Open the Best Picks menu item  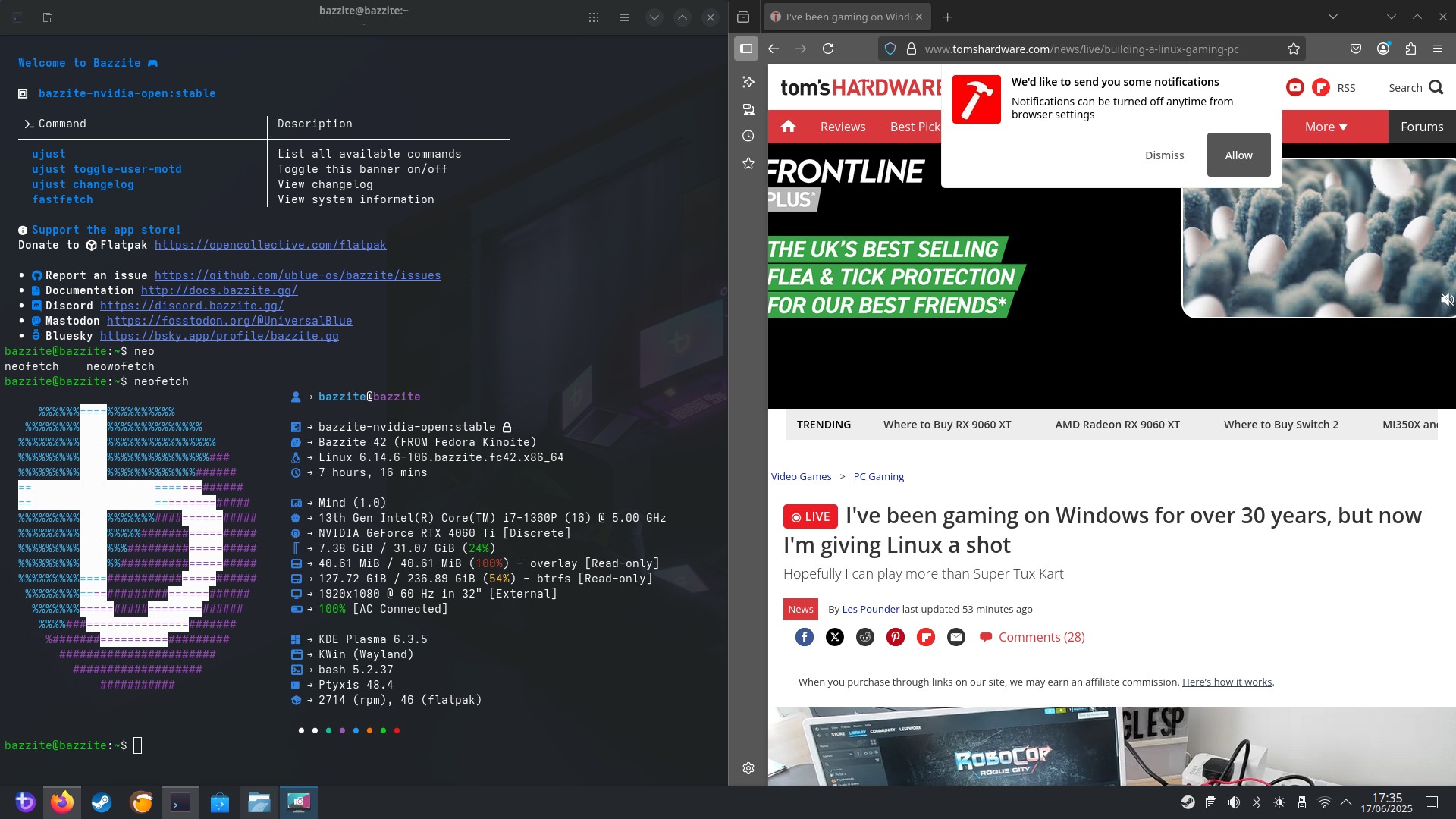click(x=915, y=127)
